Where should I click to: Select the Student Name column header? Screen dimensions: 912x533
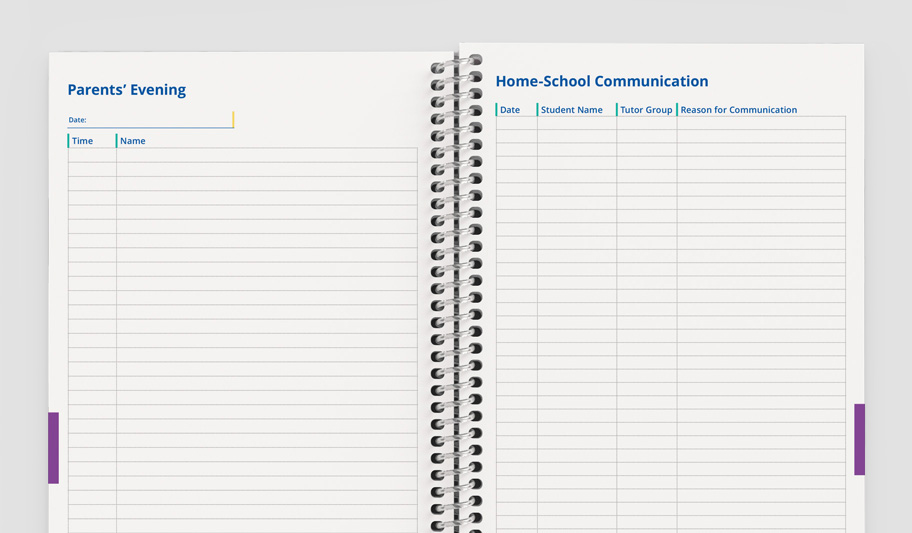[572, 109]
